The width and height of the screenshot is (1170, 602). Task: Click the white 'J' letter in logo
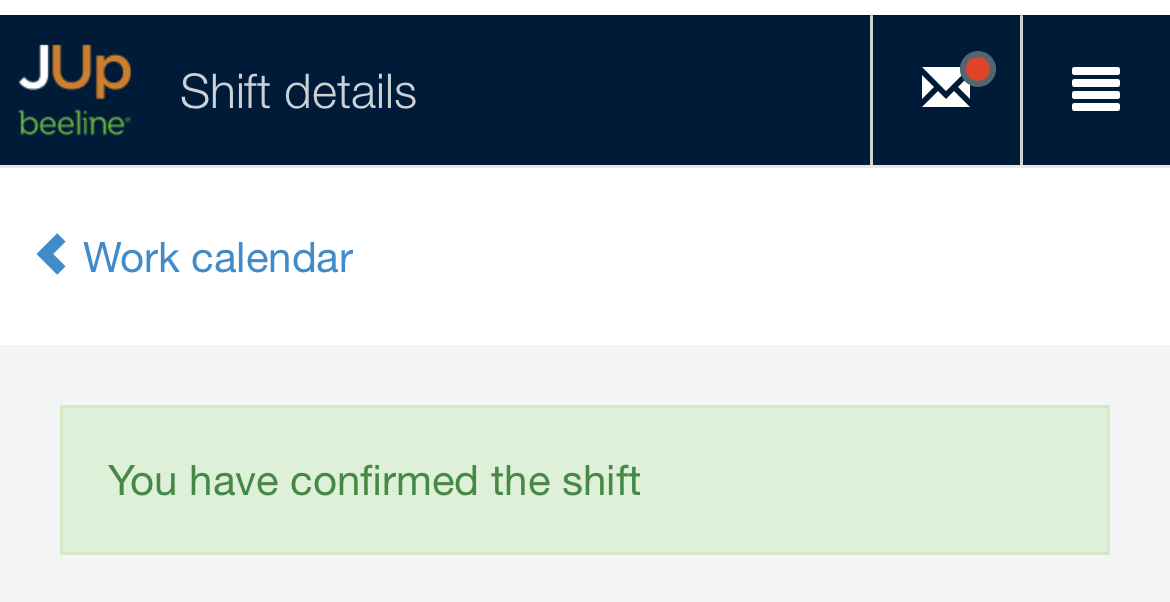(36, 70)
